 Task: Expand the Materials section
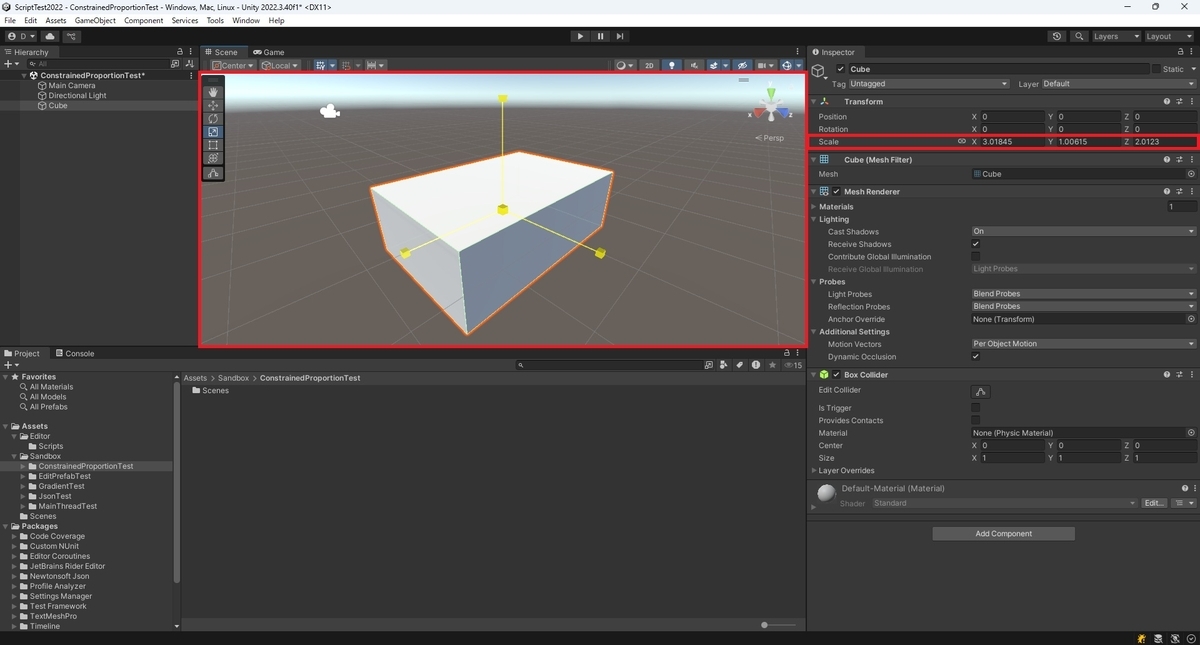coord(814,207)
